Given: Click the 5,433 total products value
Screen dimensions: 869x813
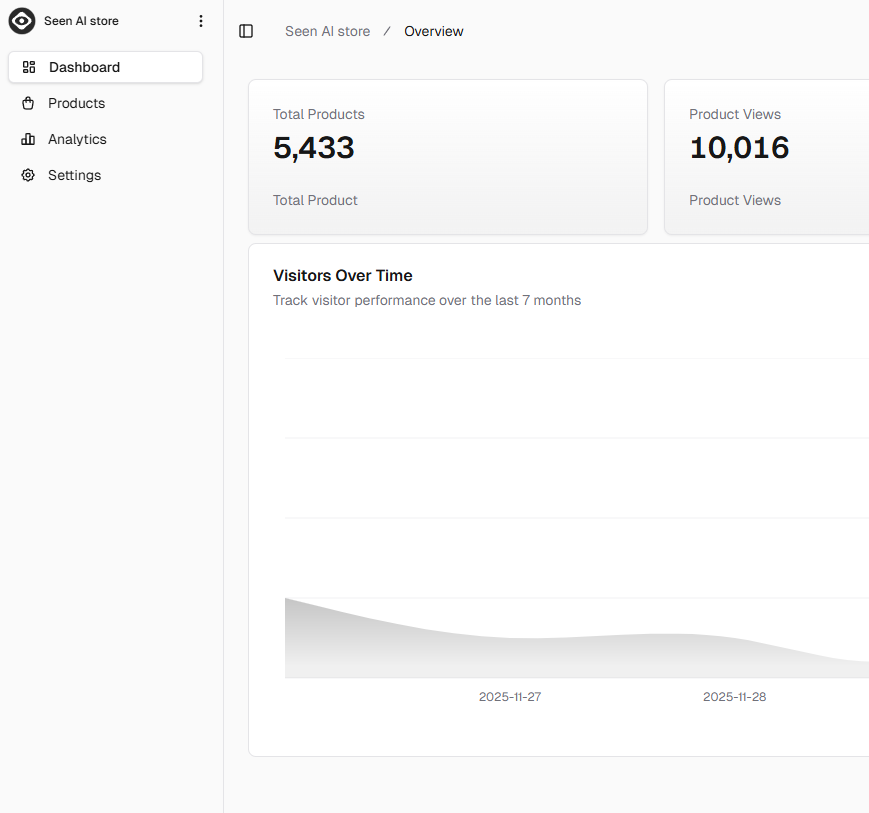Looking at the screenshot, I should (313, 148).
